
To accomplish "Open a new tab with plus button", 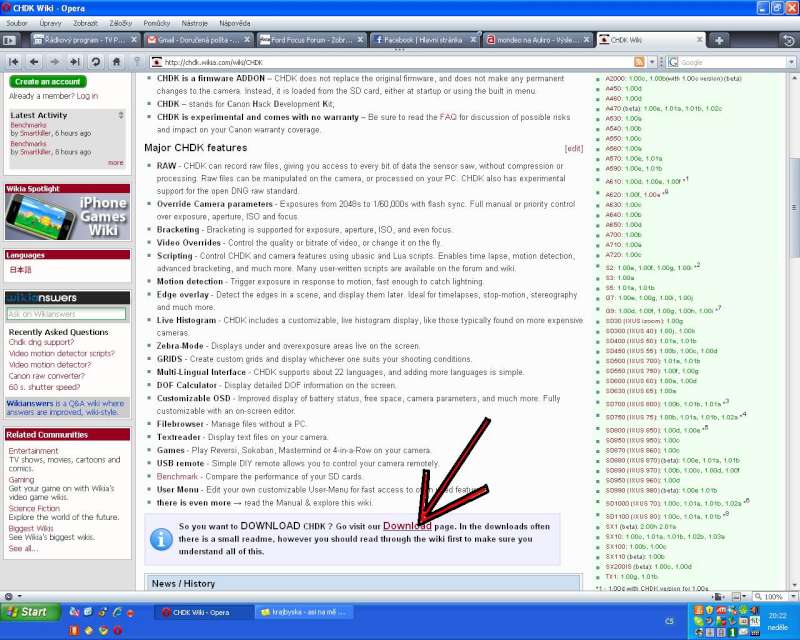I will 719,40.
